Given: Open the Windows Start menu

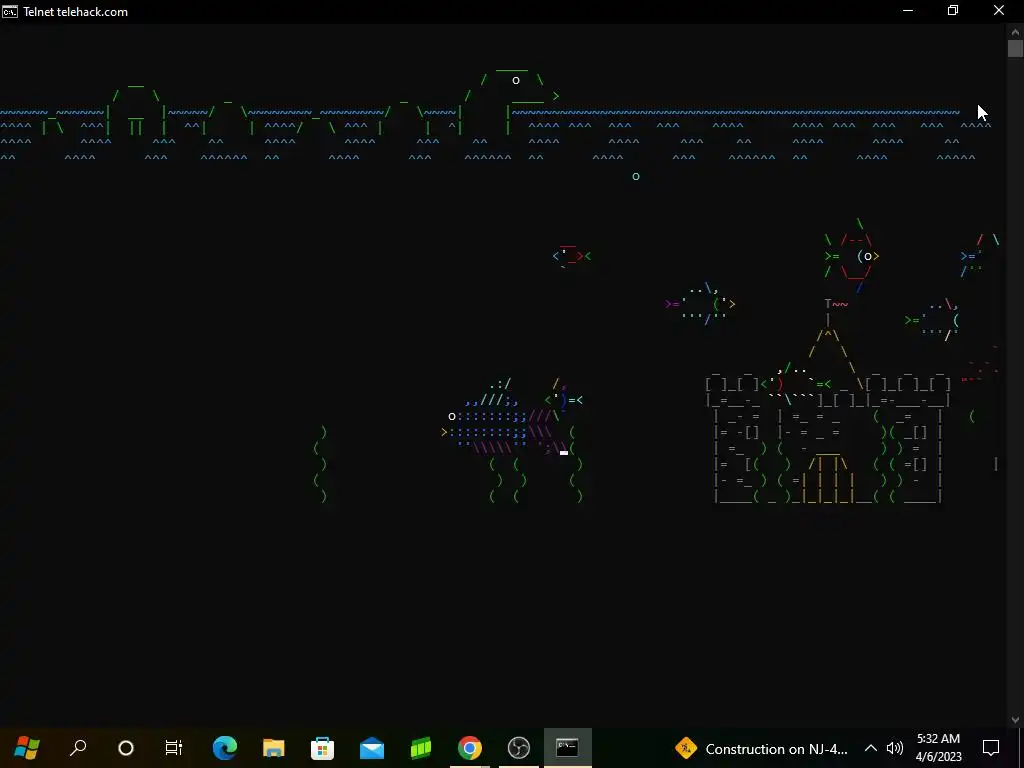Looking at the screenshot, I should pyautogui.click(x=27, y=747).
